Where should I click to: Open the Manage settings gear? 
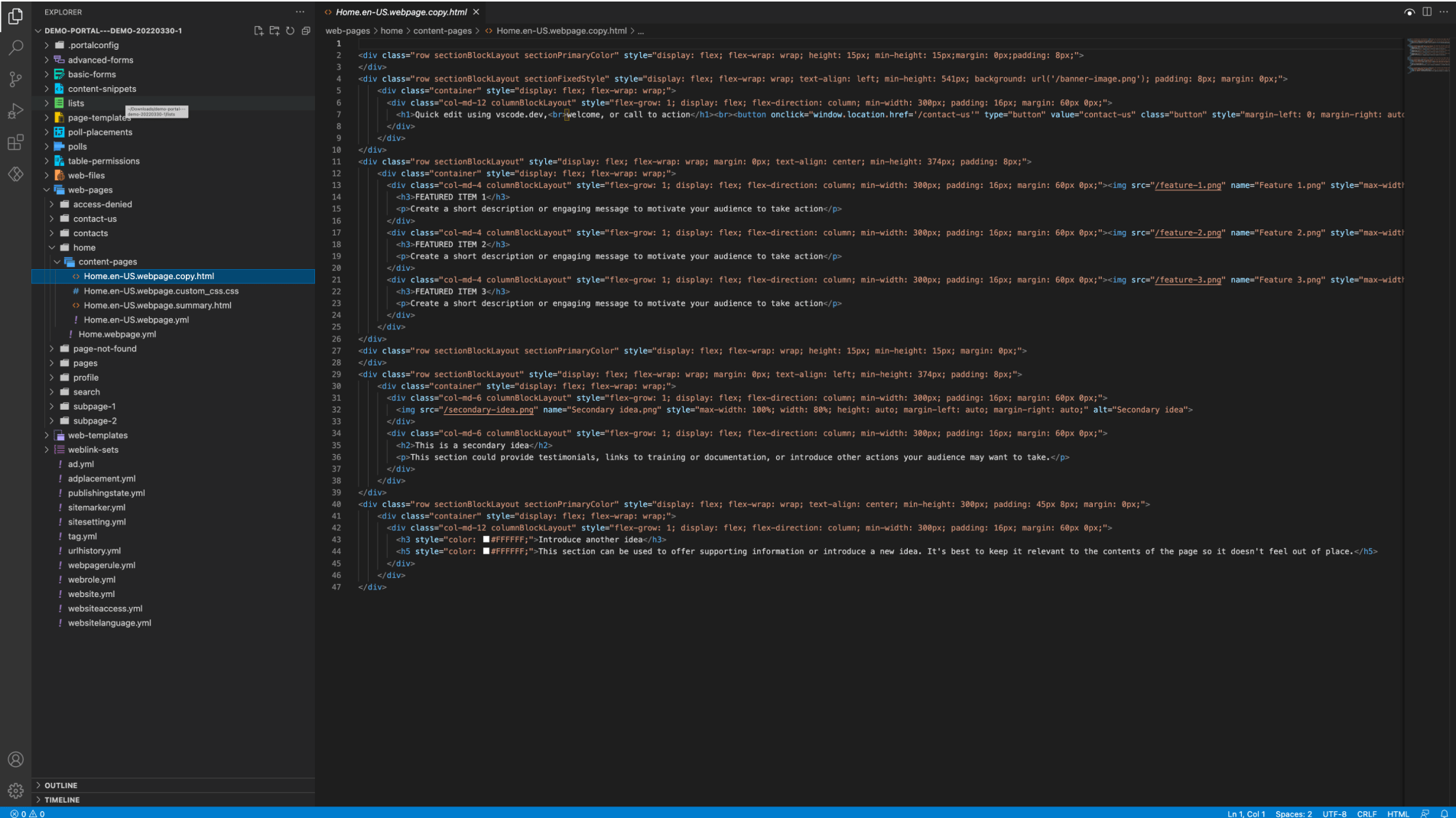15,790
